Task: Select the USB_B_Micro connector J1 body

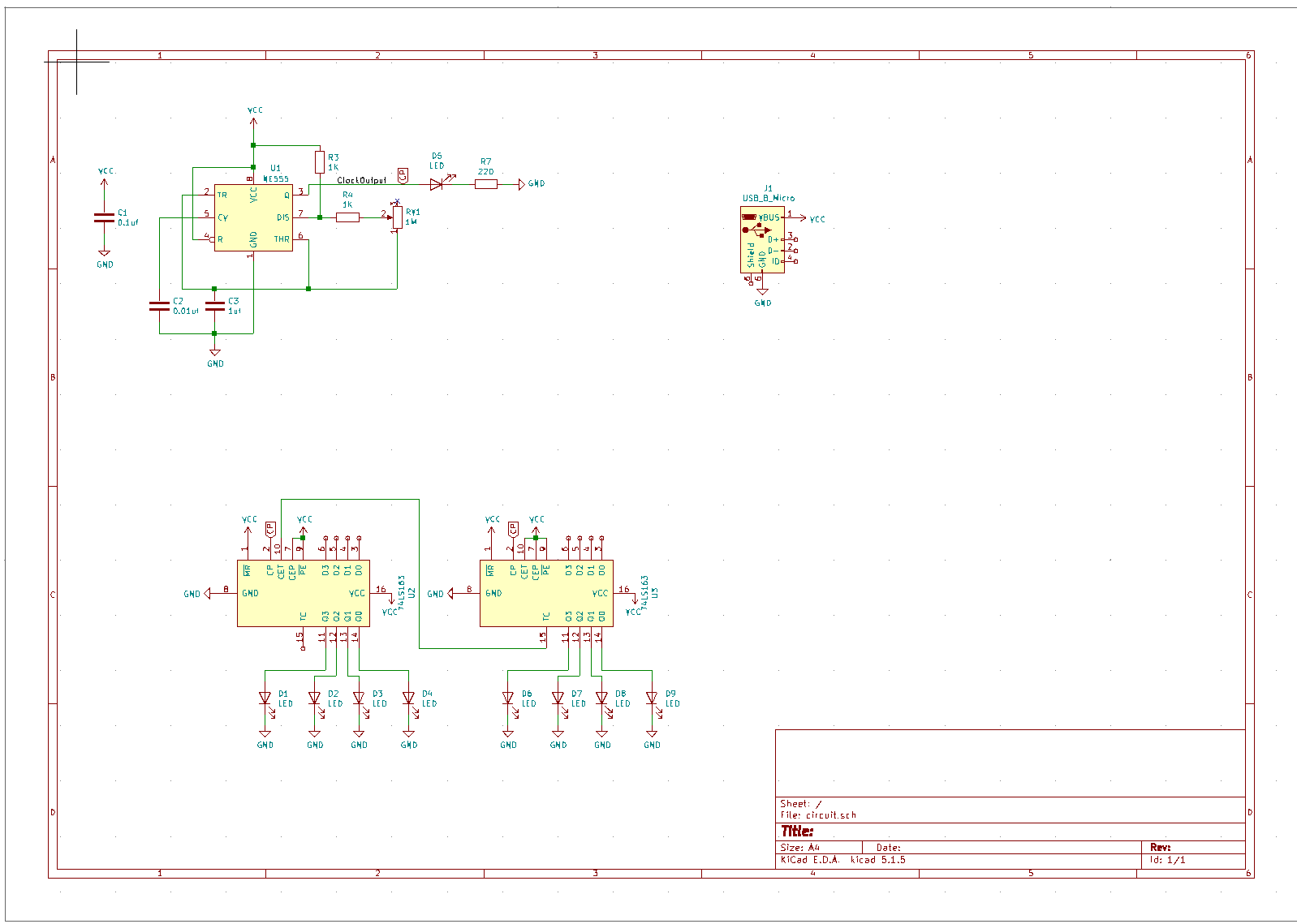Action: (x=762, y=239)
